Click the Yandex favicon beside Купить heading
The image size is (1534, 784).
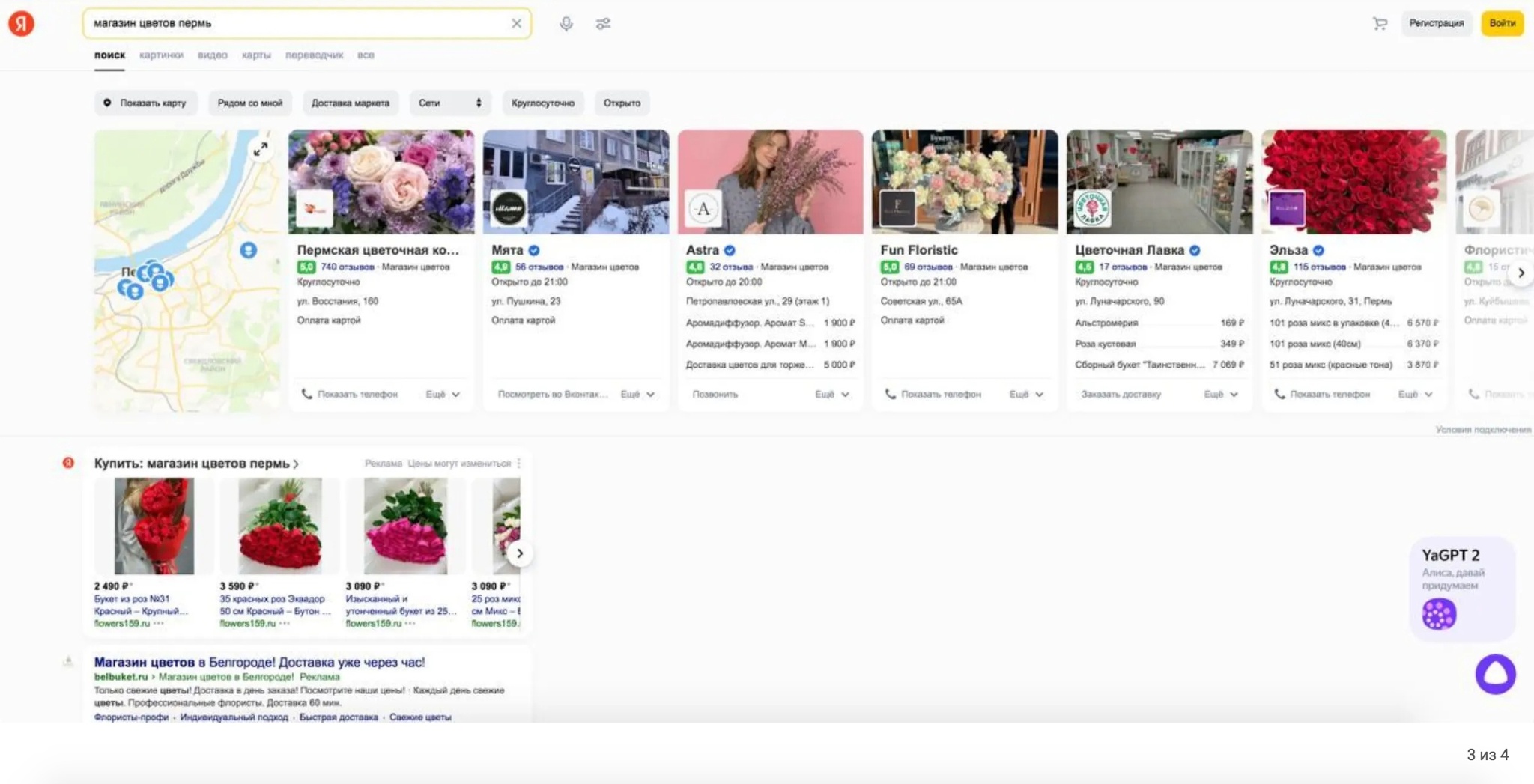[x=68, y=463]
